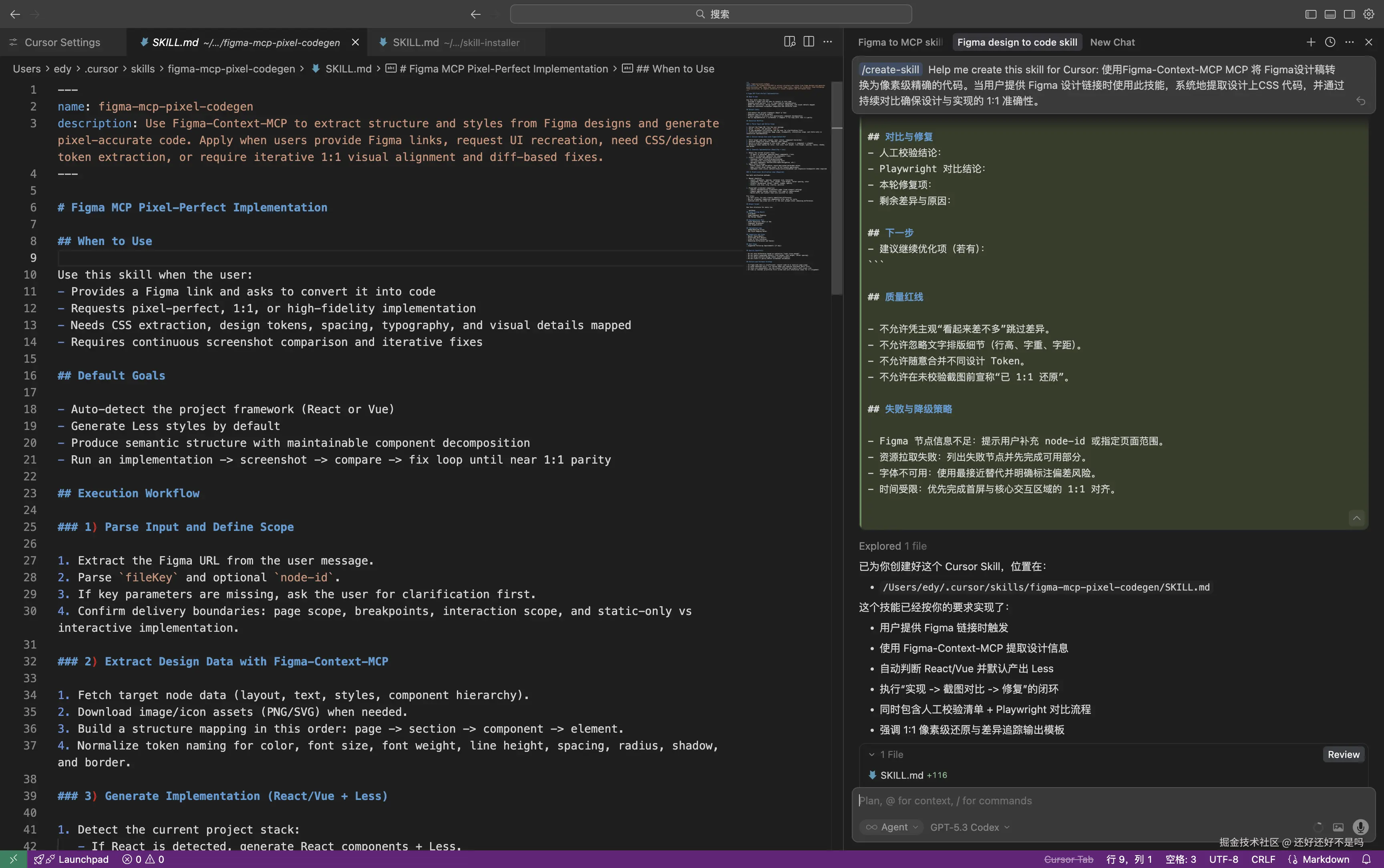Split the editor right
This screenshot has height=868, width=1384.
(808, 42)
